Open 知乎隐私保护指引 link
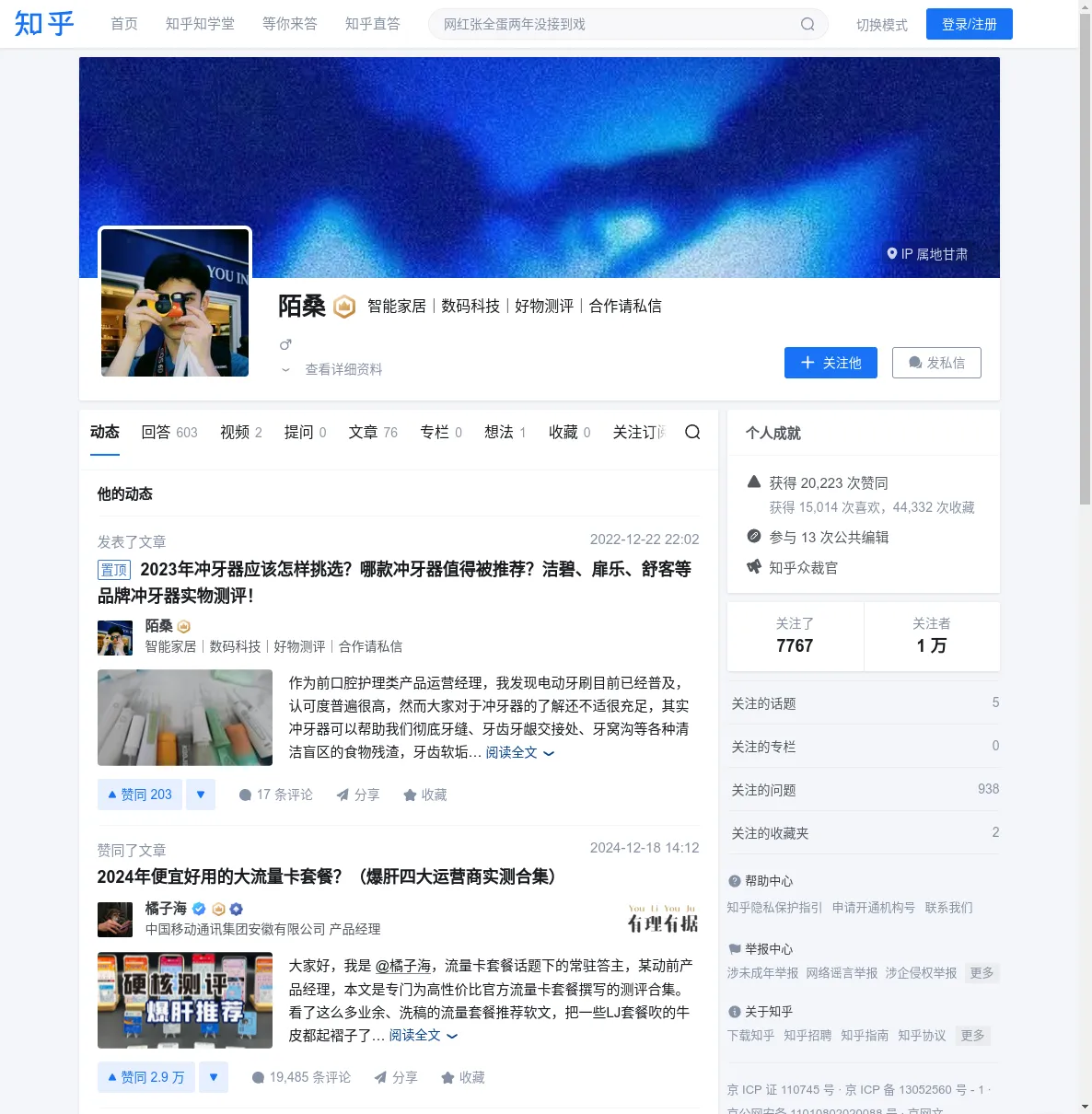1092x1114 pixels. 774,908
